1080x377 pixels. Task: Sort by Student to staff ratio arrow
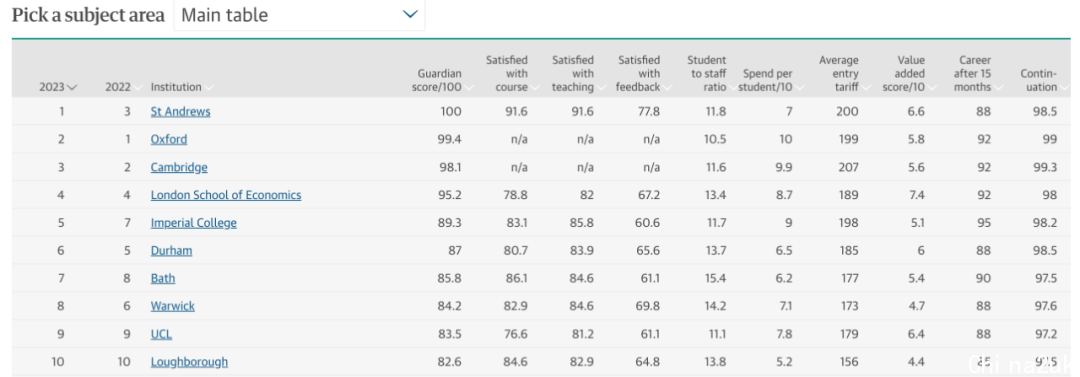pyautogui.click(x=733, y=88)
